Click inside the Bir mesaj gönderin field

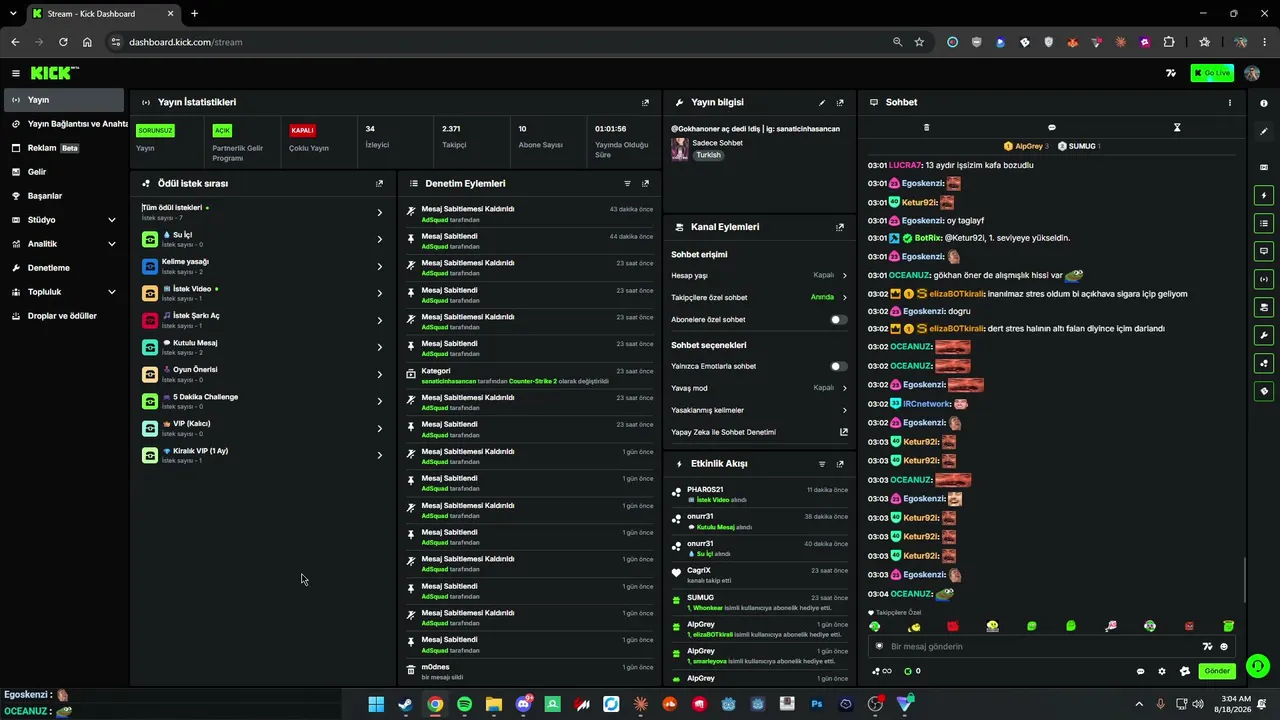pyautogui.click(x=1040, y=647)
